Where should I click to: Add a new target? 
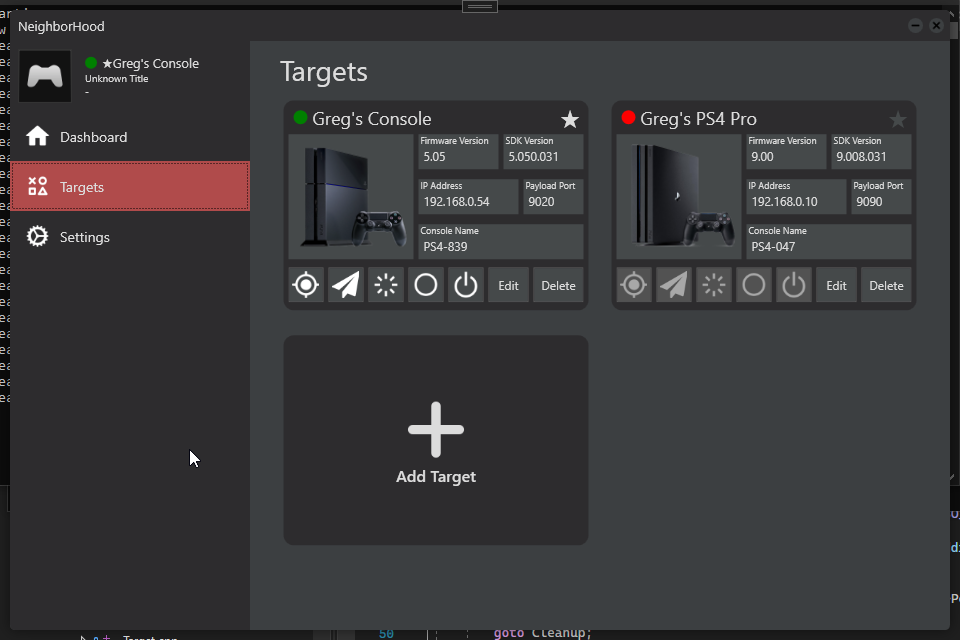(x=436, y=440)
